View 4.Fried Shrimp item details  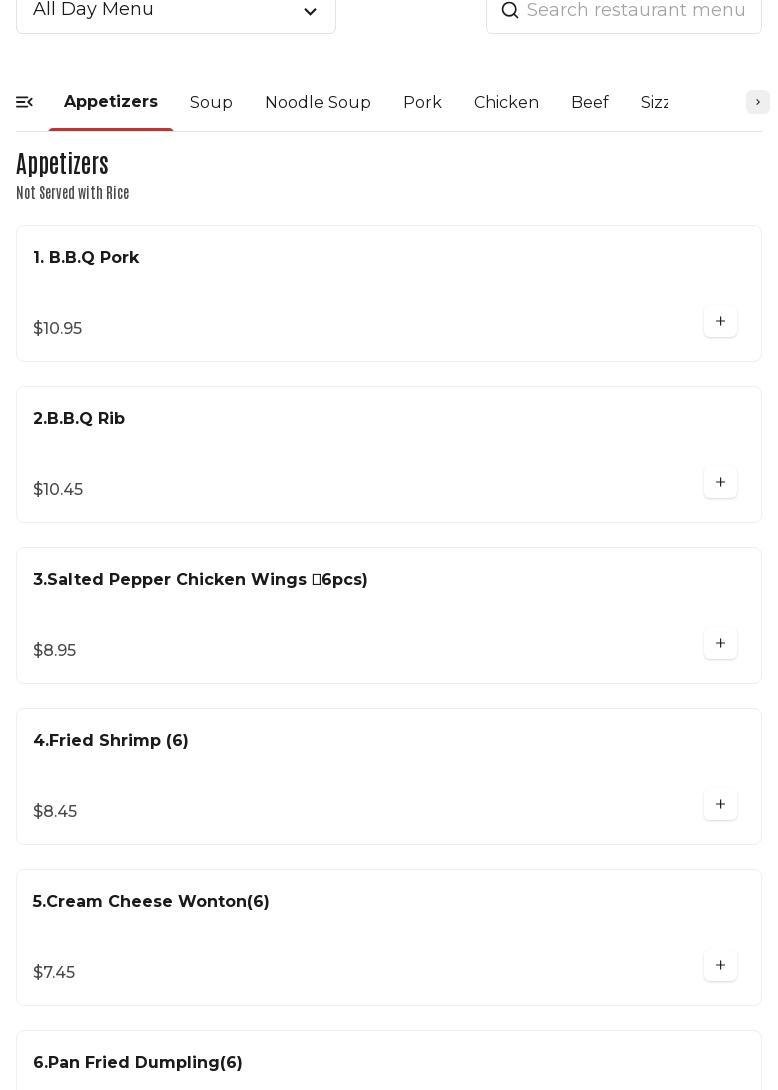[111, 741]
